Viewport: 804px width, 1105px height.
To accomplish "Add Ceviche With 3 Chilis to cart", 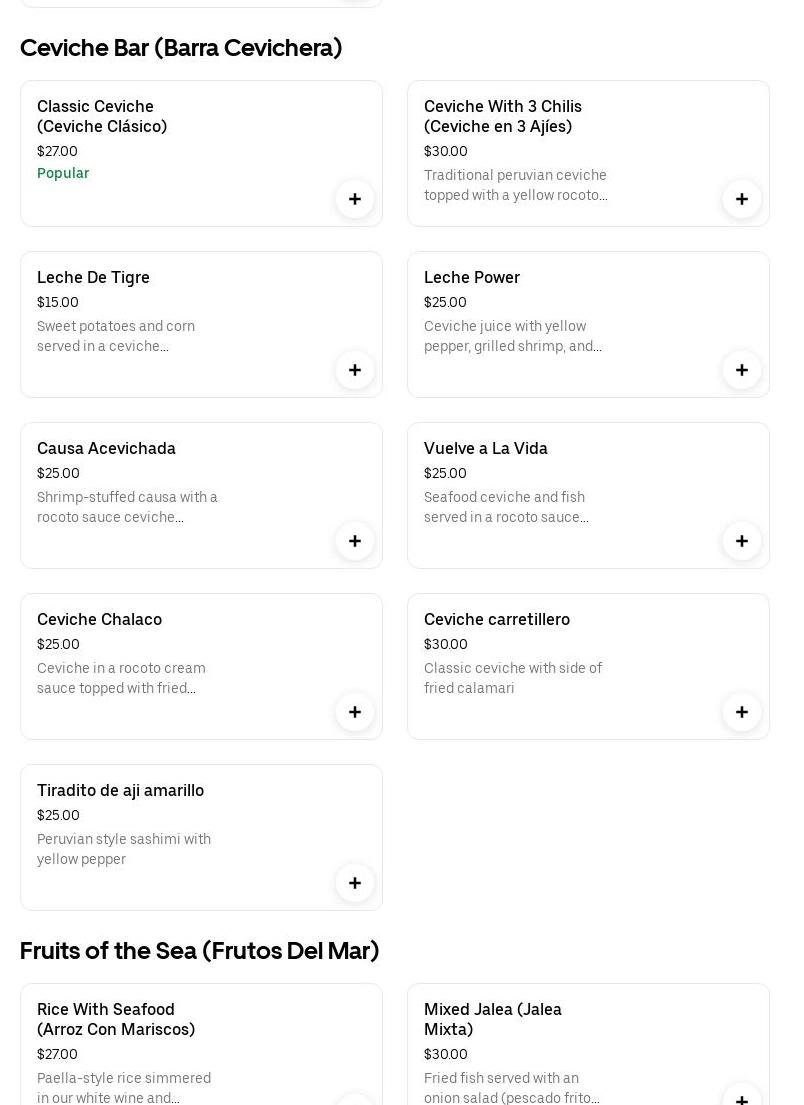I will click(742, 199).
